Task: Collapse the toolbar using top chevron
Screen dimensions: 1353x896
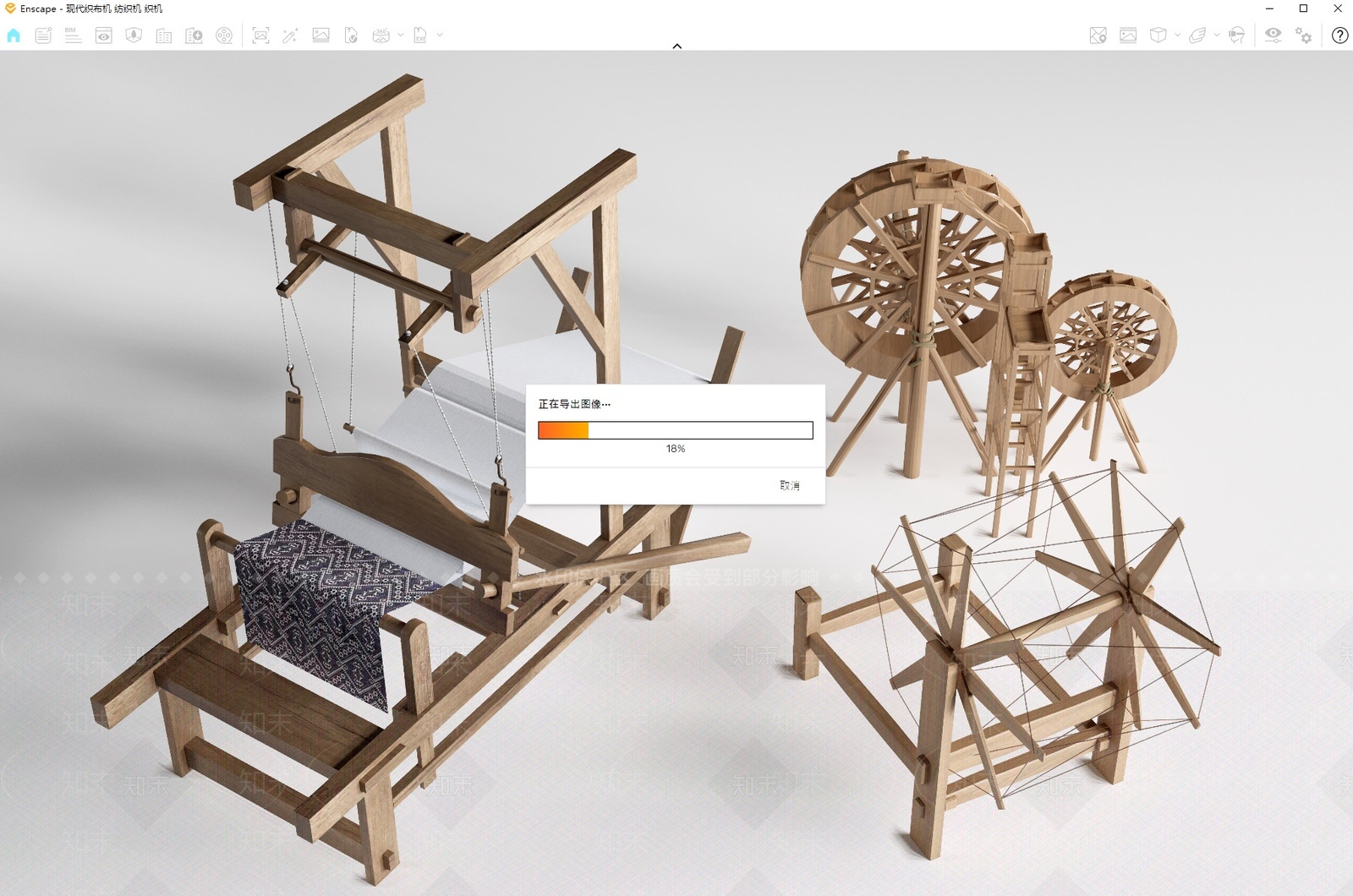Action: tap(676, 46)
